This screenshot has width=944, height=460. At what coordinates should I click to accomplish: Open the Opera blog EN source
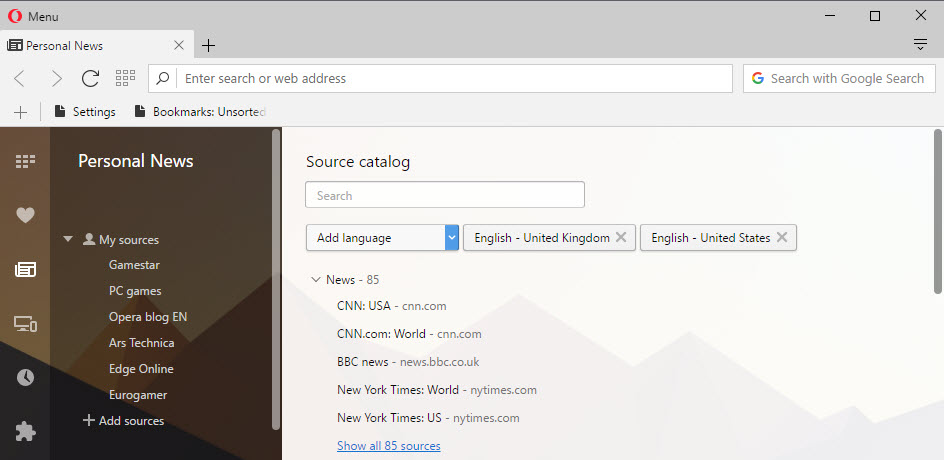click(x=148, y=317)
